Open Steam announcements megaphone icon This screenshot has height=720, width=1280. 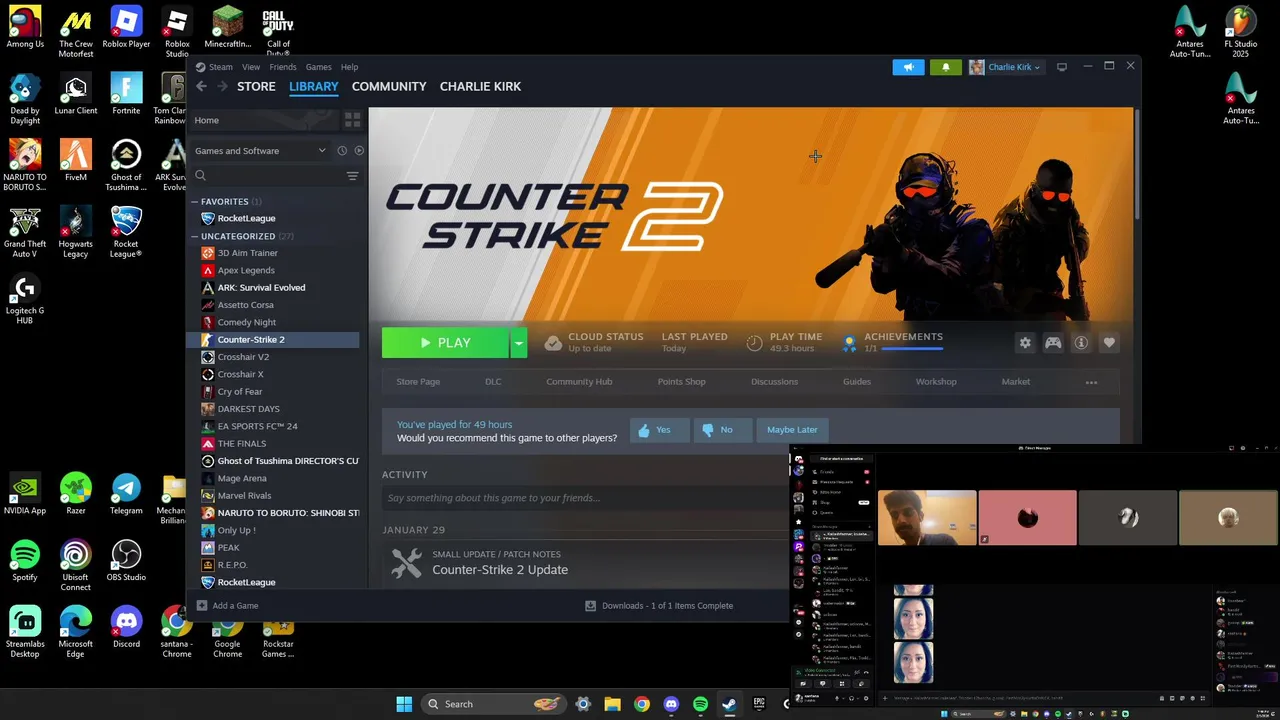[x=908, y=67]
